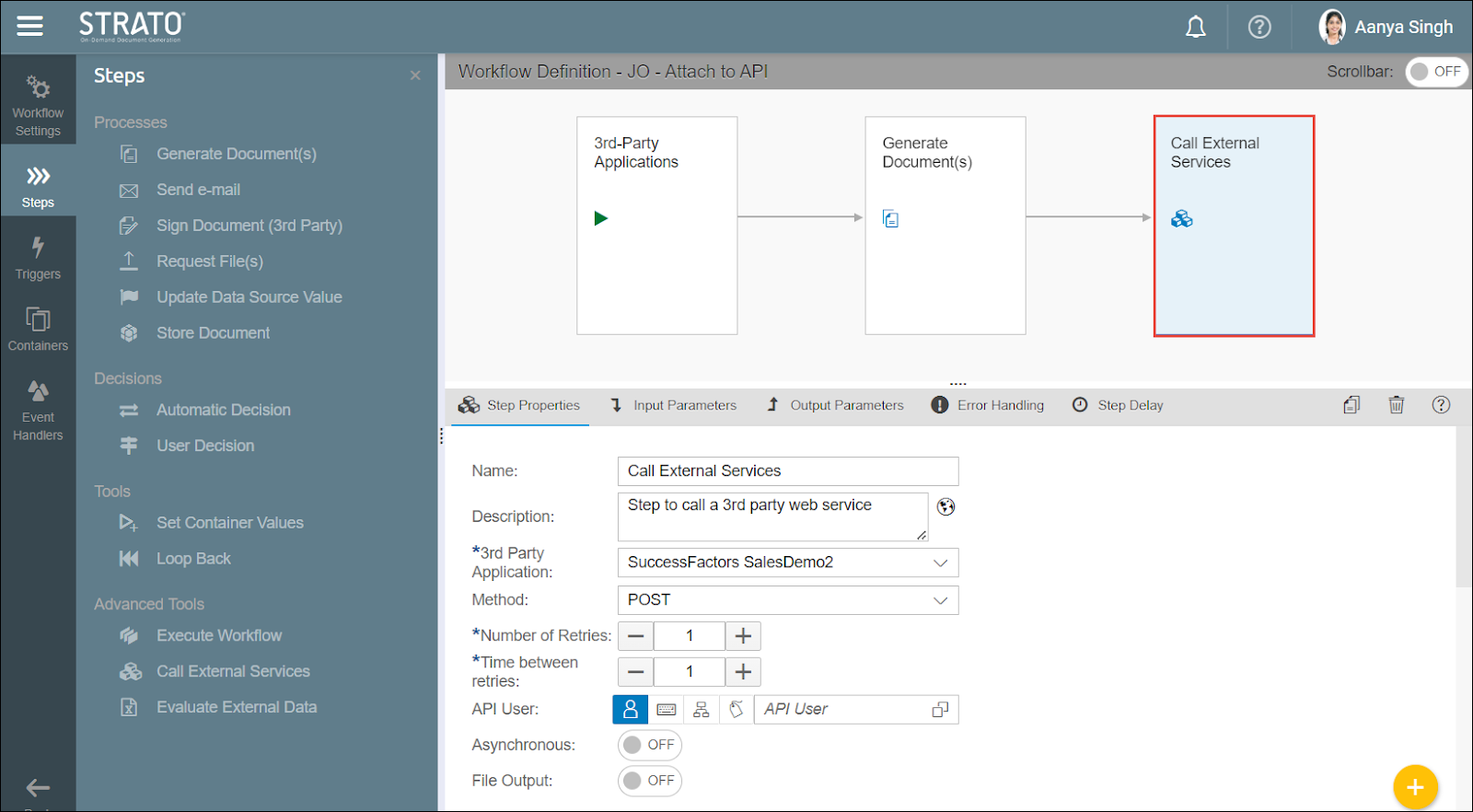The width and height of the screenshot is (1473, 812).
Task: Open the Error Handling tab
Action: (988, 405)
